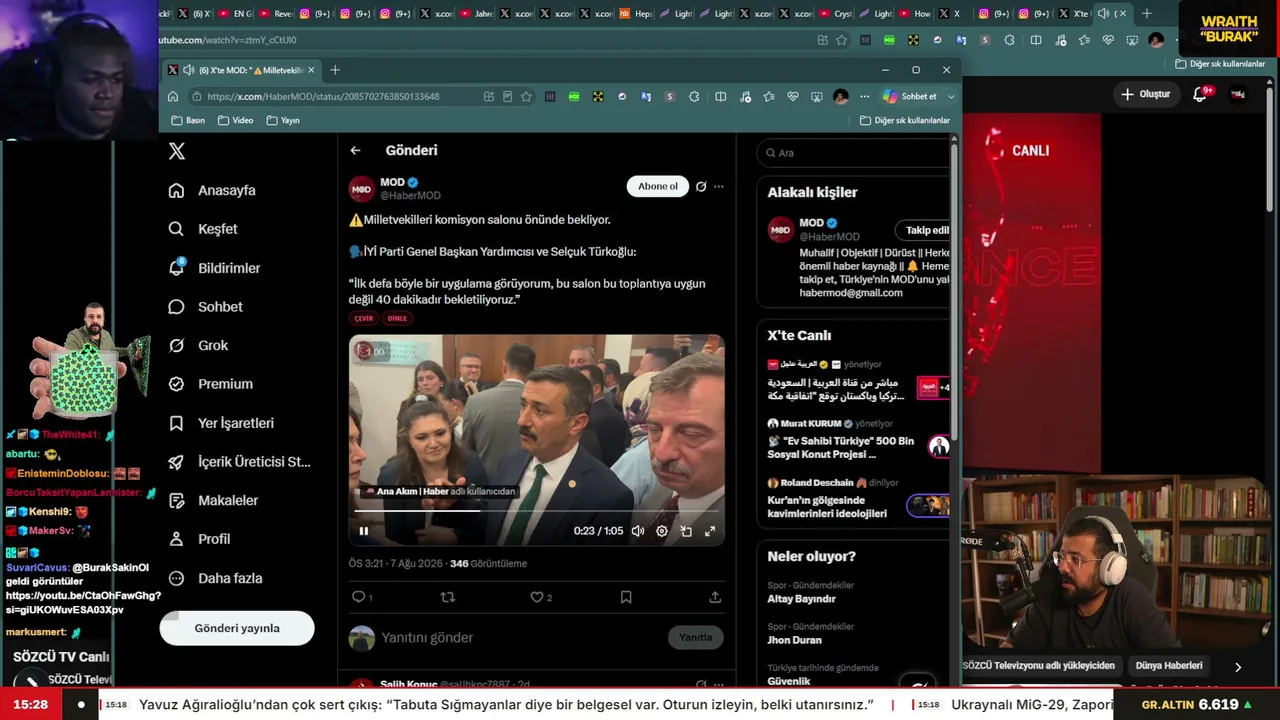Open Grok from the sidebar

click(198, 345)
